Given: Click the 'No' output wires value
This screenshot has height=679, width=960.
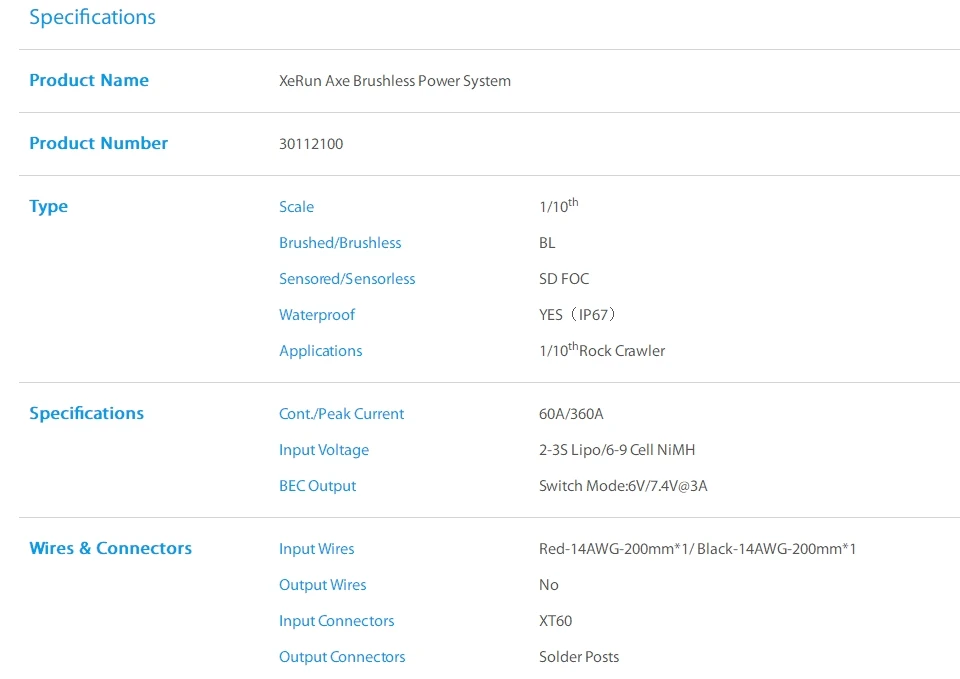Looking at the screenshot, I should (x=549, y=585).
